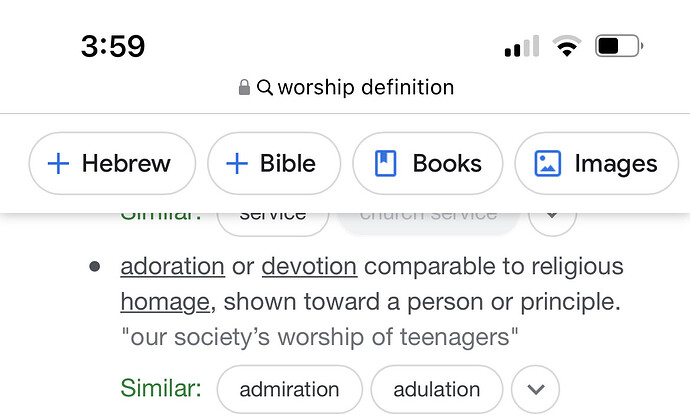Open the homage word link
This screenshot has width=690, height=419.
click(x=165, y=303)
